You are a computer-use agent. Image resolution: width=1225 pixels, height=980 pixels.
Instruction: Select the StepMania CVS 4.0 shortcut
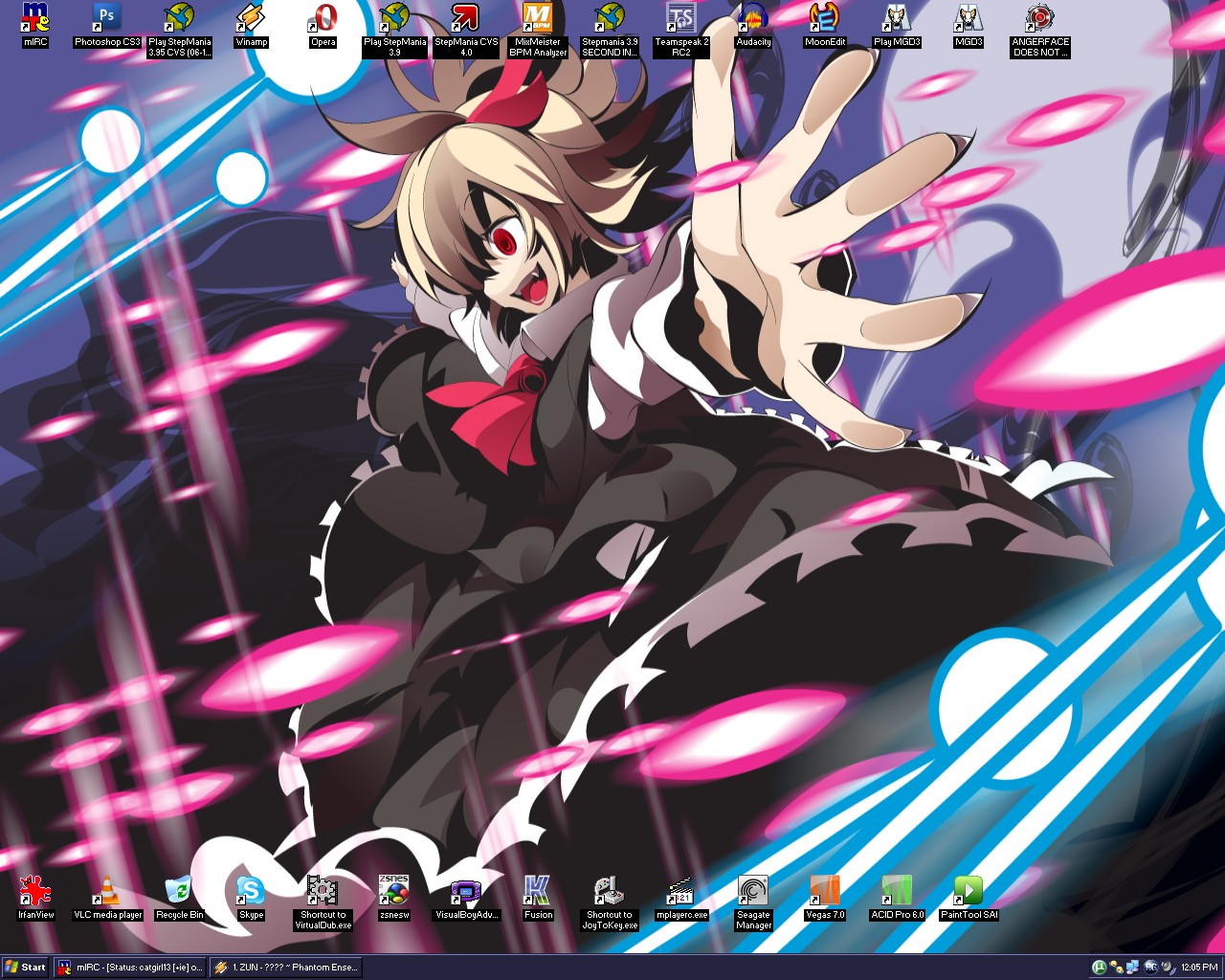(466, 18)
